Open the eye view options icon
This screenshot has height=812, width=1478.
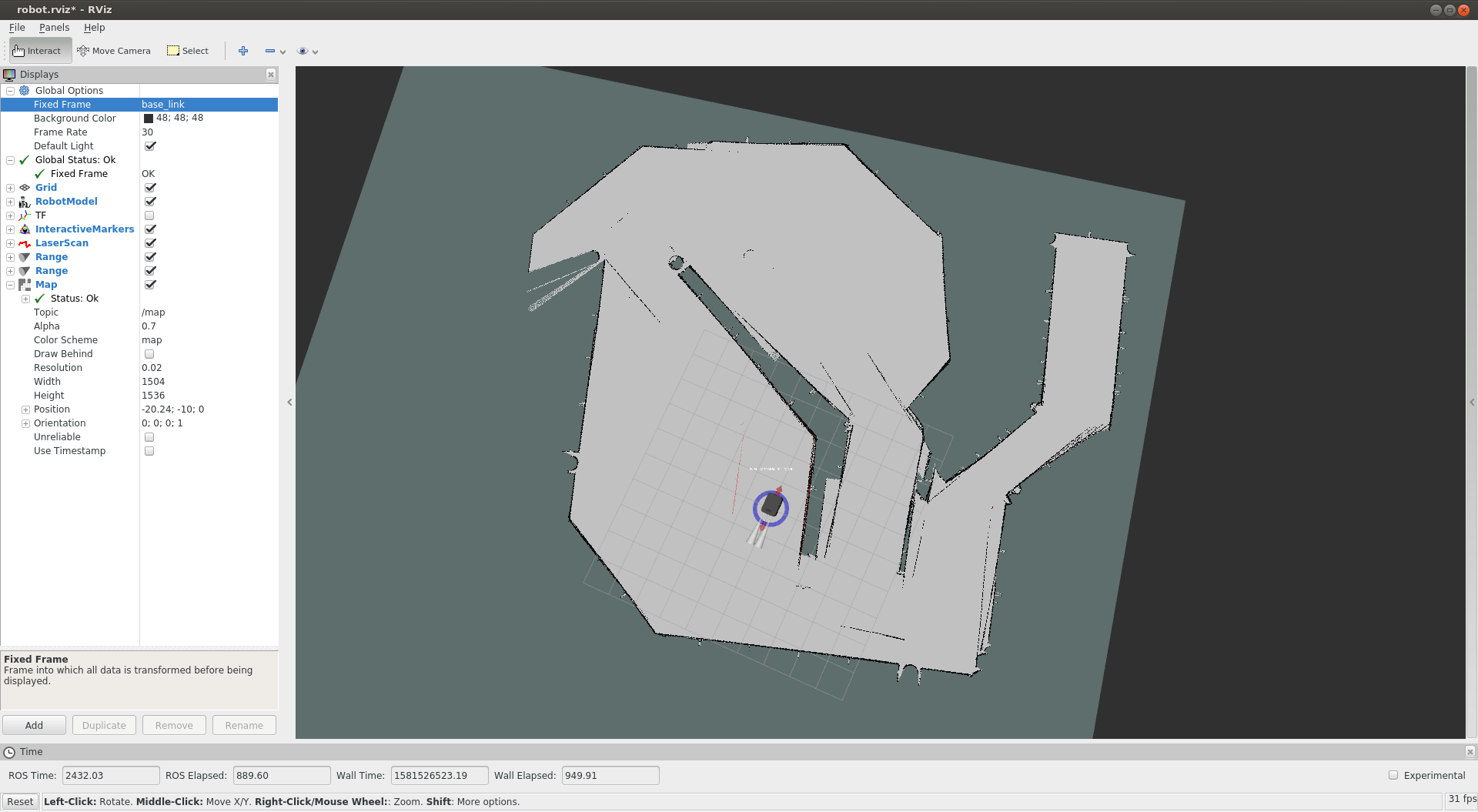303,51
